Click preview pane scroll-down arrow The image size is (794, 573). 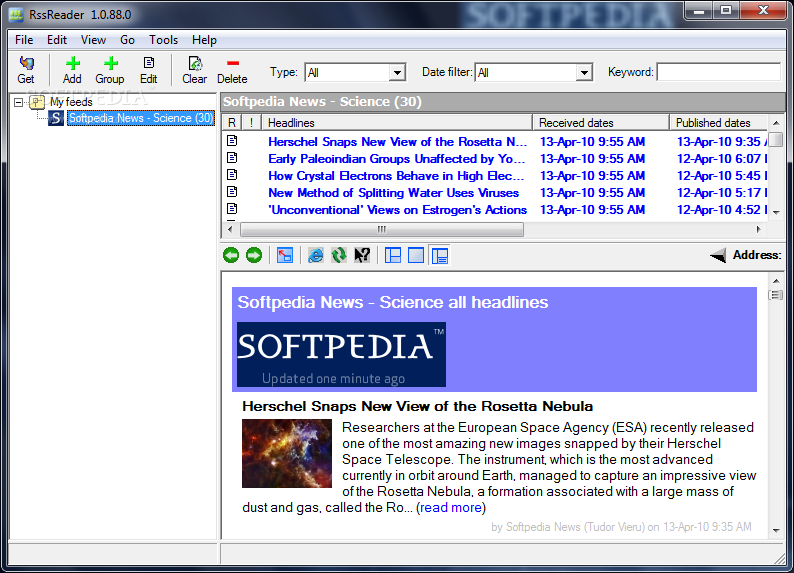point(776,530)
